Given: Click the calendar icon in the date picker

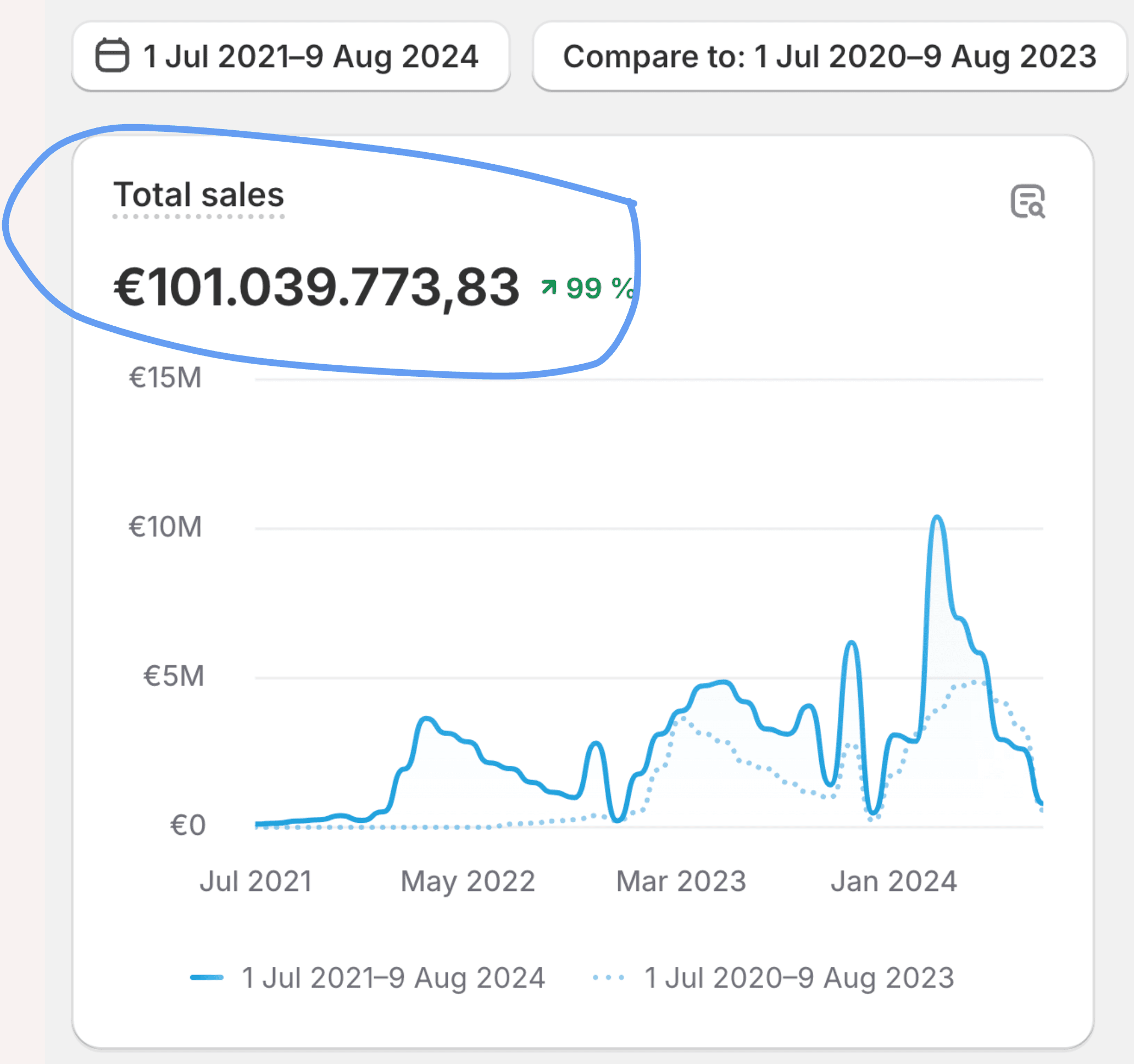Looking at the screenshot, I should coord(112,55).
